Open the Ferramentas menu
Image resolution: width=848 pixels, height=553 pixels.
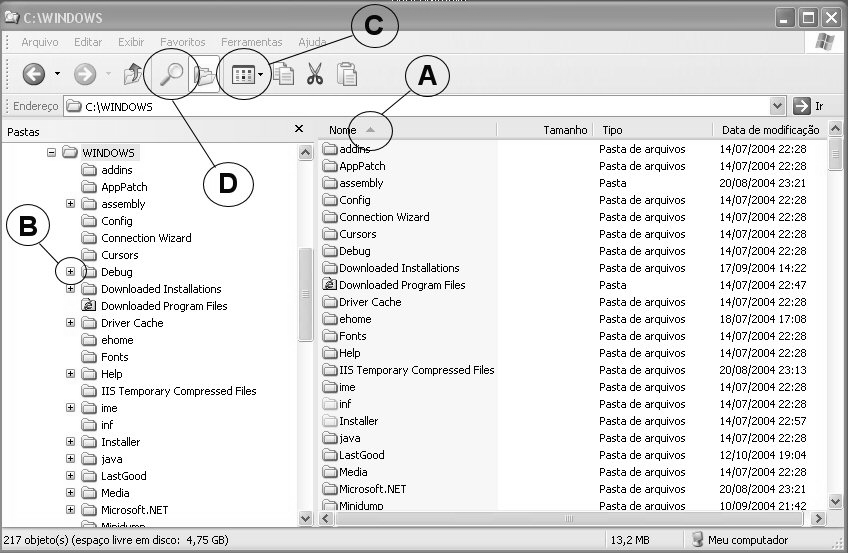(251, 42)
